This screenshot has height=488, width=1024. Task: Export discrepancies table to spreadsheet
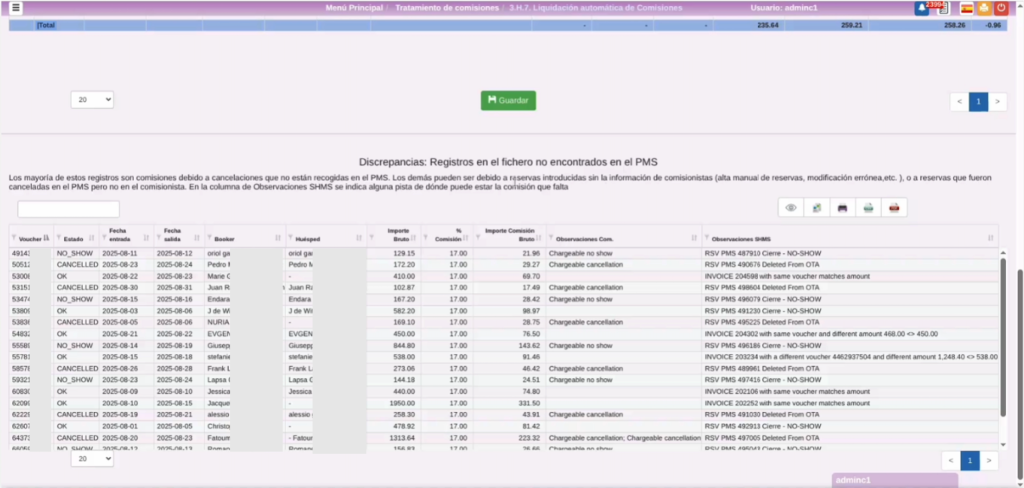click(x=817, y=208)
